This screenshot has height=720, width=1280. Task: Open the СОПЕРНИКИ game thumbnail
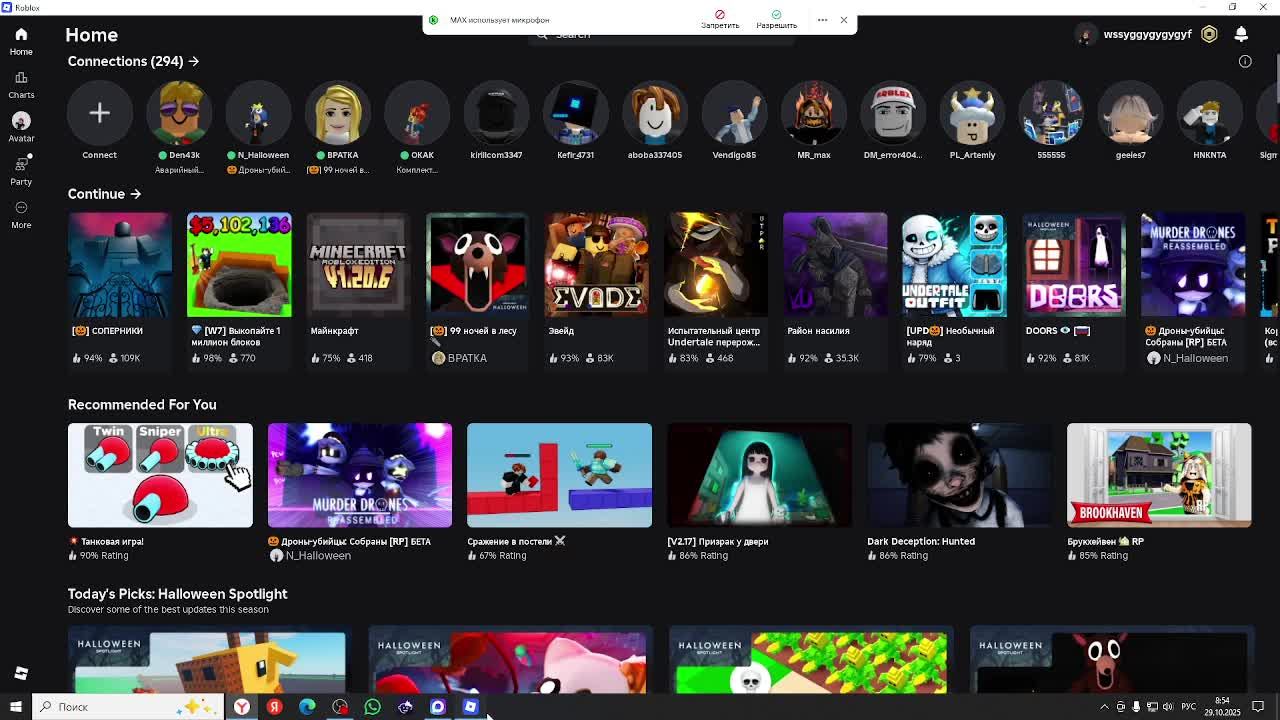click(x=120, y=265)
